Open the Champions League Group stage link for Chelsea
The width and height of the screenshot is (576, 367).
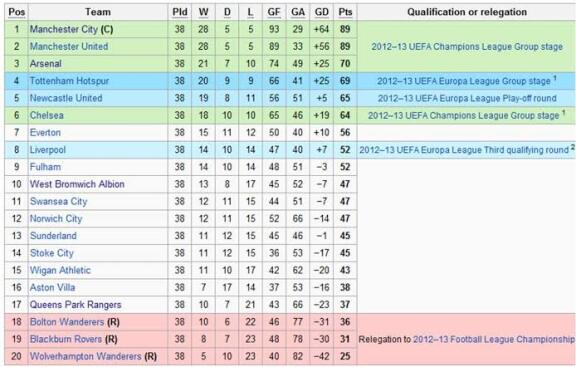click(464, 116)
